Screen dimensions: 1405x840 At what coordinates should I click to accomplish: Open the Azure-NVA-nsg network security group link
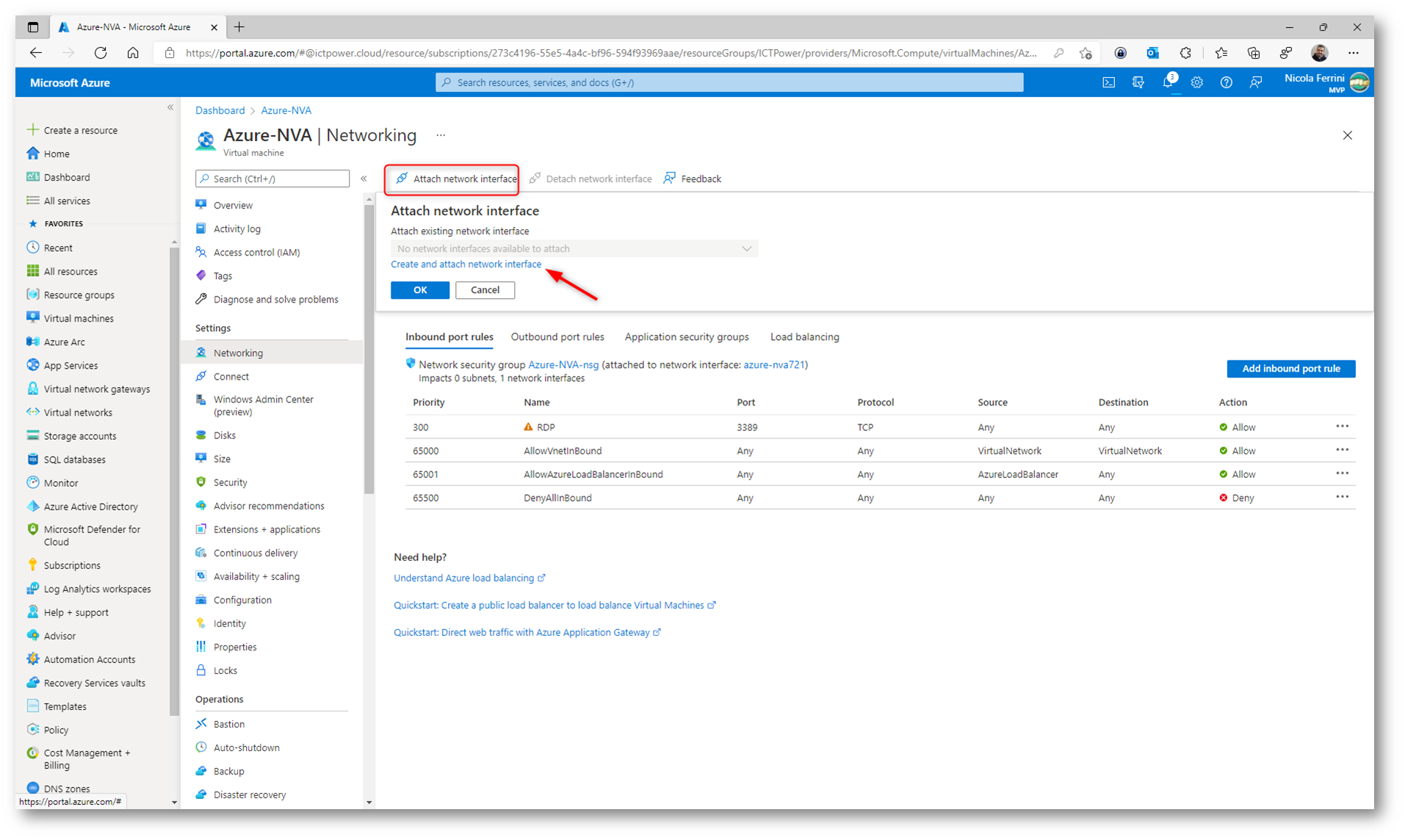coord(563,365)
